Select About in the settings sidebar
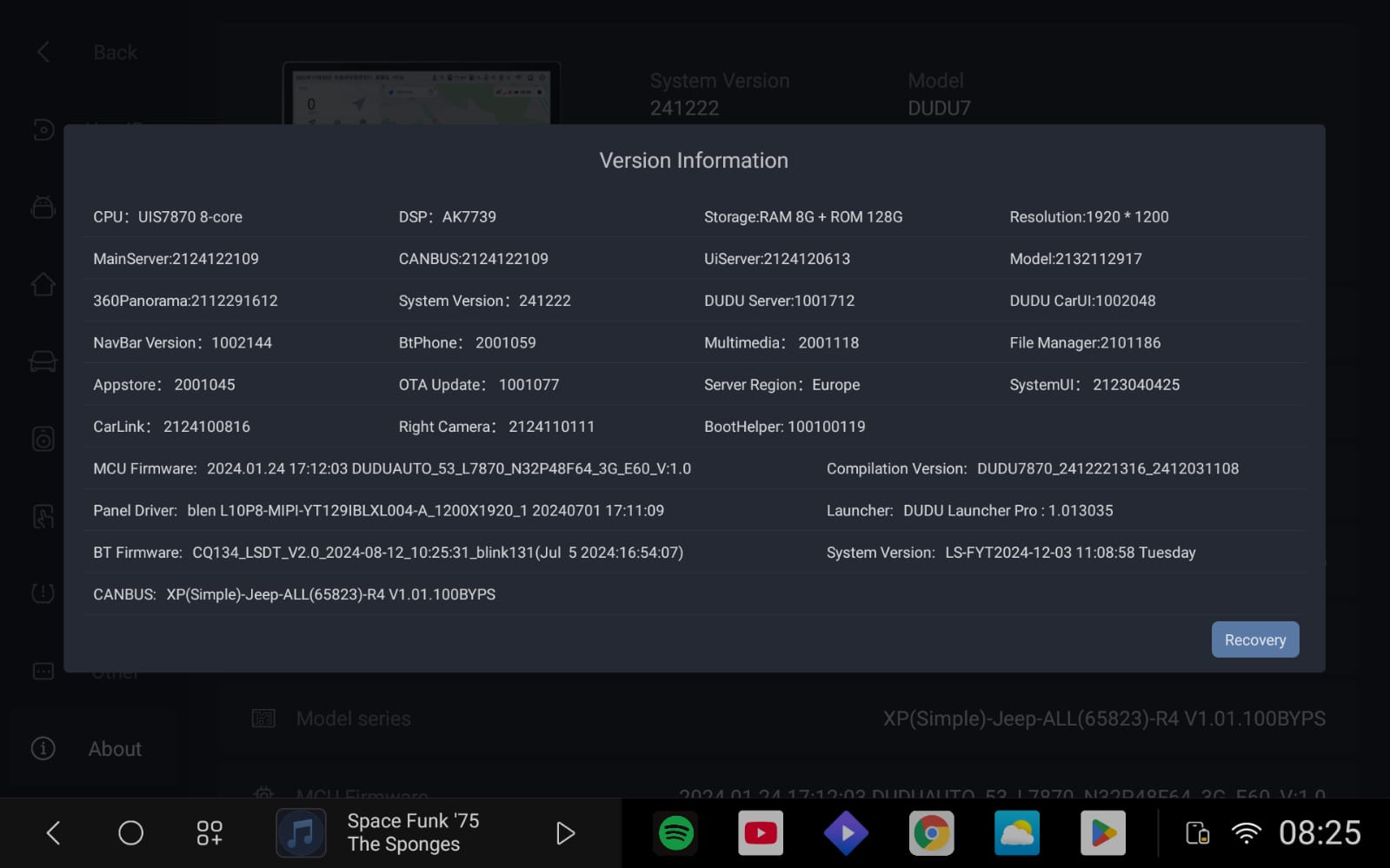1390x868 pixels. (94, 749)
